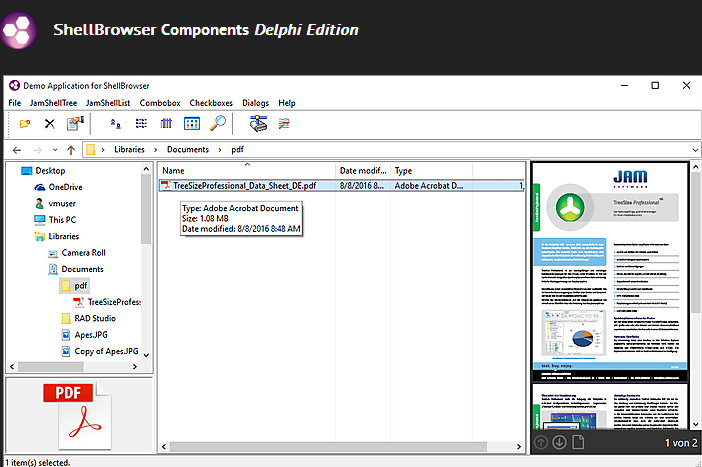Expand the chevron after Libraries in breadcrumb
This screenshot has width=702, height=467.
[x=156, y=150]
